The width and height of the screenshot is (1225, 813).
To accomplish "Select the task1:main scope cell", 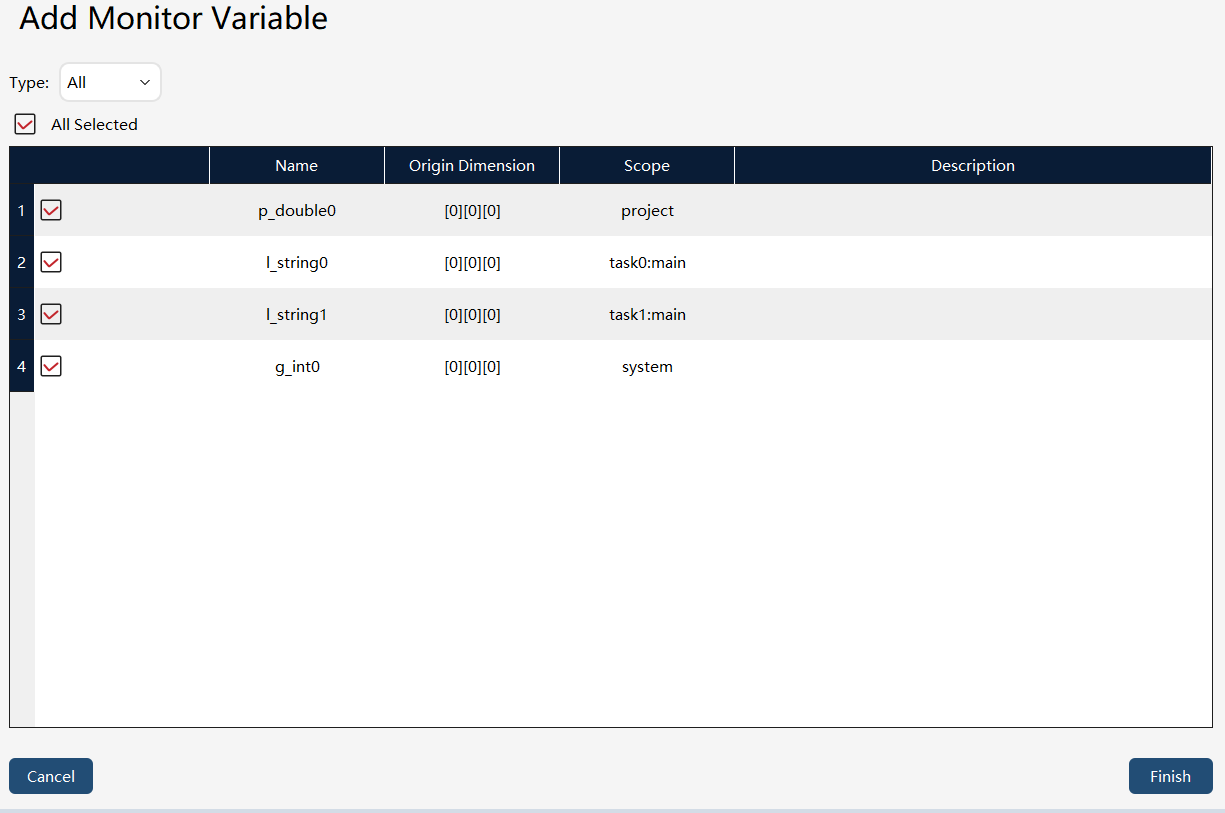I will 647,314.
